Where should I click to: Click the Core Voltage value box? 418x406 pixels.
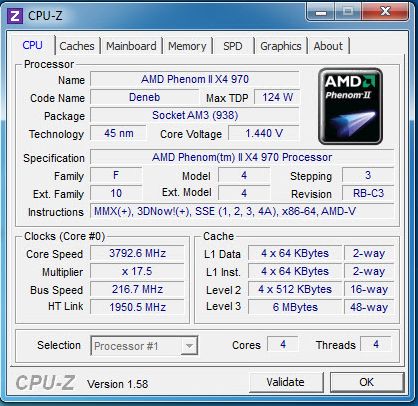[264, 133]
